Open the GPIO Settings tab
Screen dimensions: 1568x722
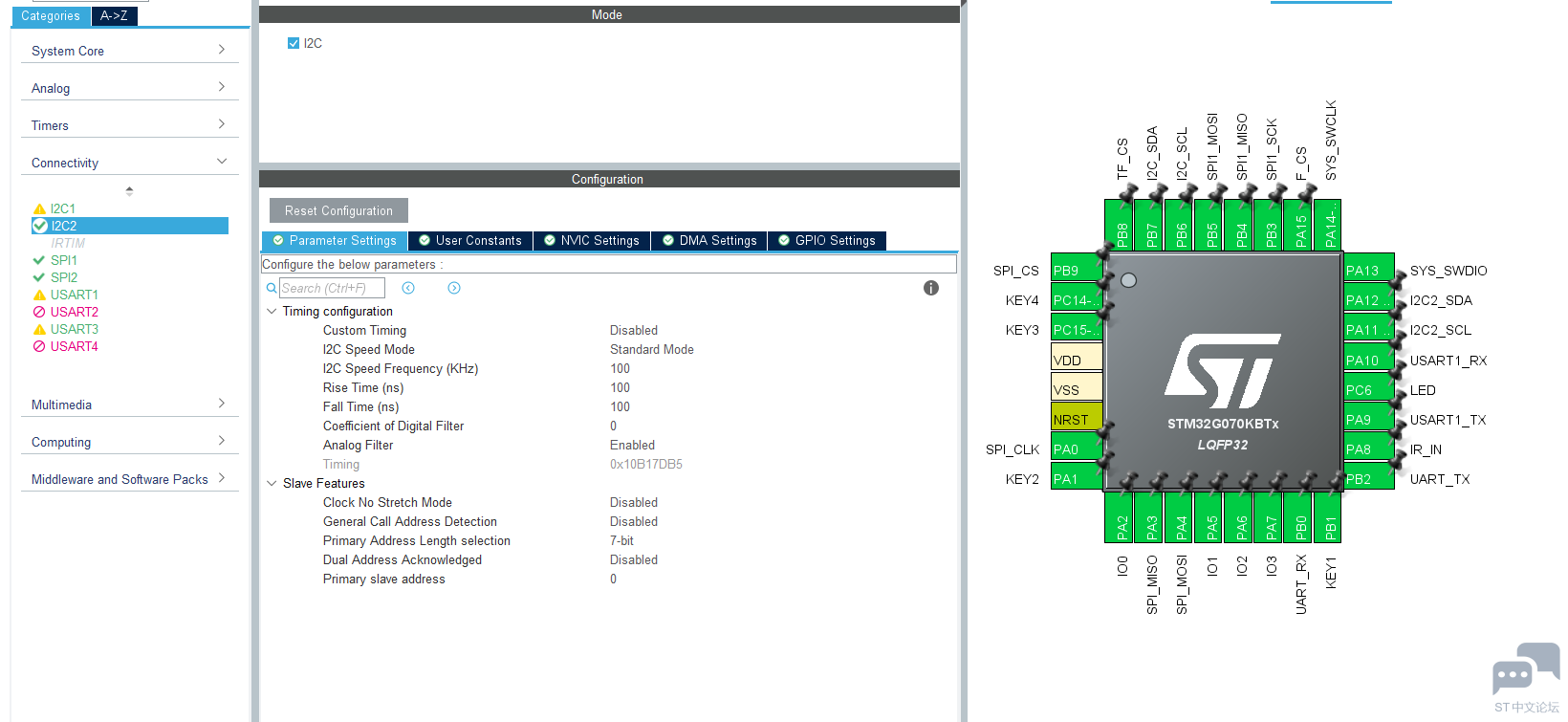(x=827, y=241)
